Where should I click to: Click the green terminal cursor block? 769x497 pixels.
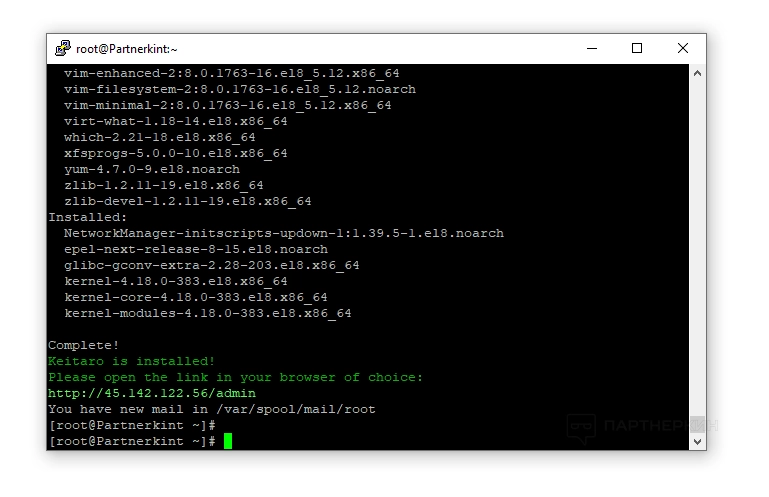click(x=228, y=441)
